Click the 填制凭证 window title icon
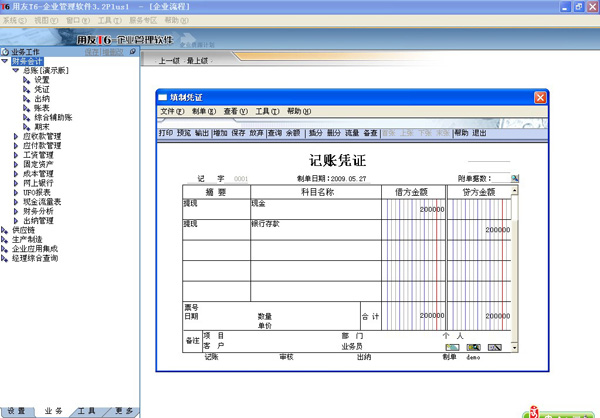Screen dimensions: 600x418 pos(163,97)
